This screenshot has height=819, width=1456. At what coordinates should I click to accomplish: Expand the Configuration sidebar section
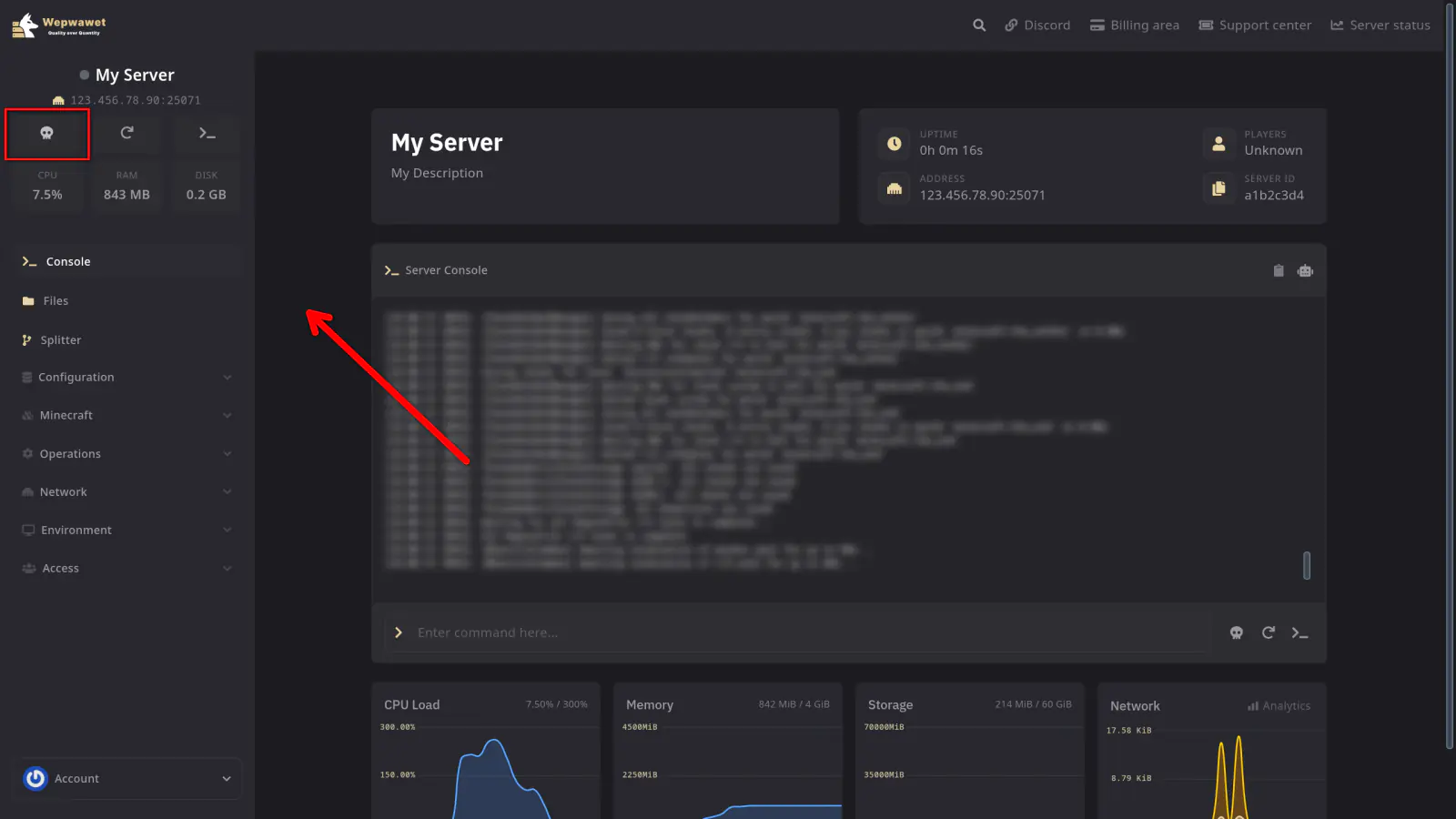126,378
